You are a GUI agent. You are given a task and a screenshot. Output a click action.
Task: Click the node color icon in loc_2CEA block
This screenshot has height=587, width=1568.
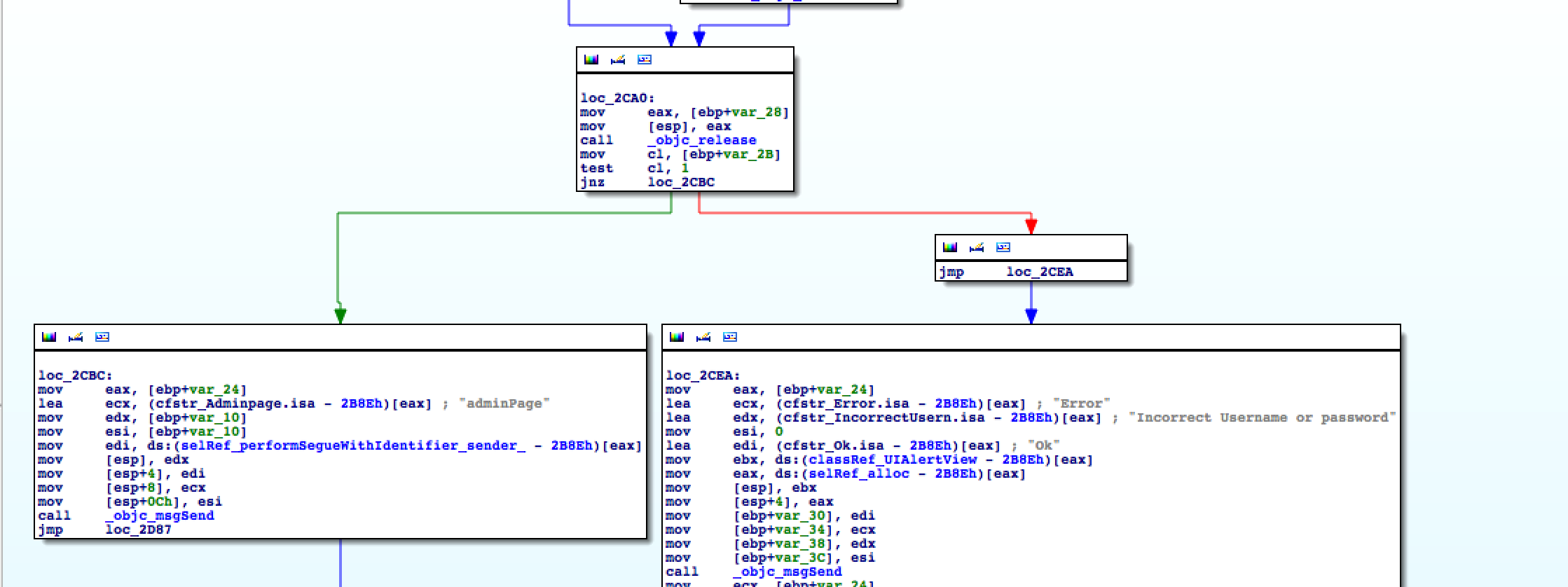tap(677, 337)
